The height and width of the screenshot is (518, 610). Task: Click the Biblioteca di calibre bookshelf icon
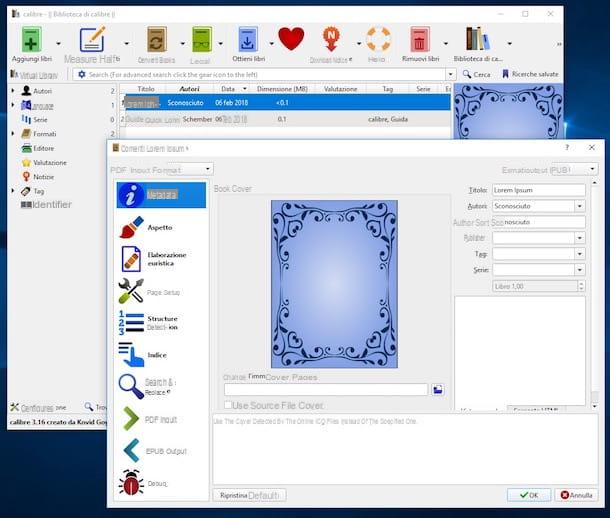(478, 39)
